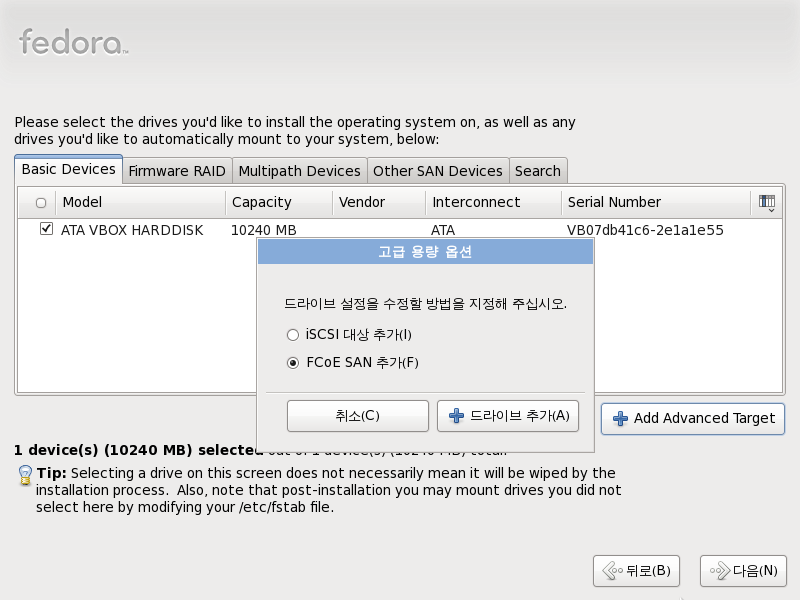
Task: Sort by the Serial Number column header
Action: [x=656, y=203]
